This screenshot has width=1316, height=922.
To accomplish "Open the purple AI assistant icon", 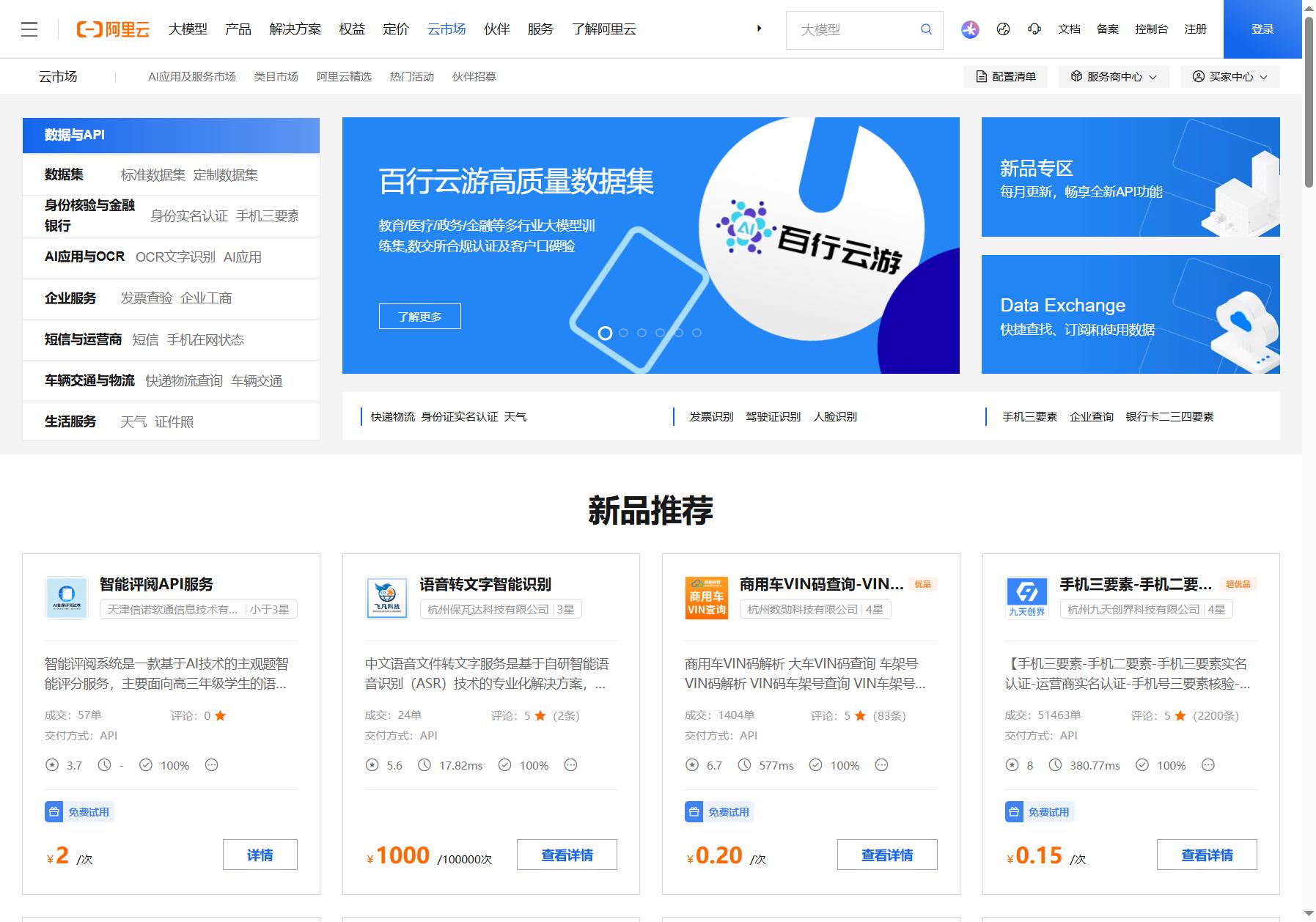I will [970, 29].
